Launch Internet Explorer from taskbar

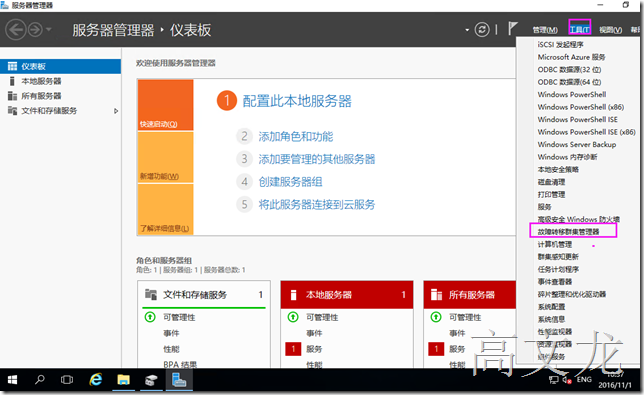96,379
